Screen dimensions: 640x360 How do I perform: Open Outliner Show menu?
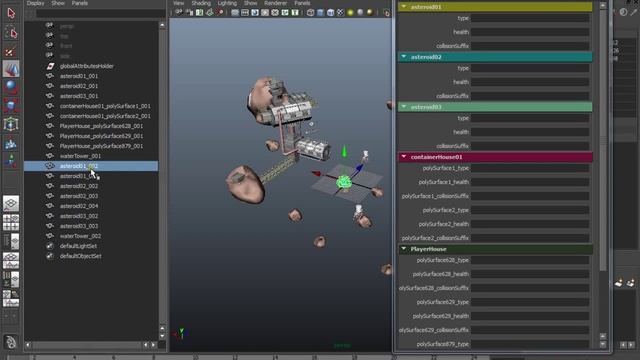point(58,3)
